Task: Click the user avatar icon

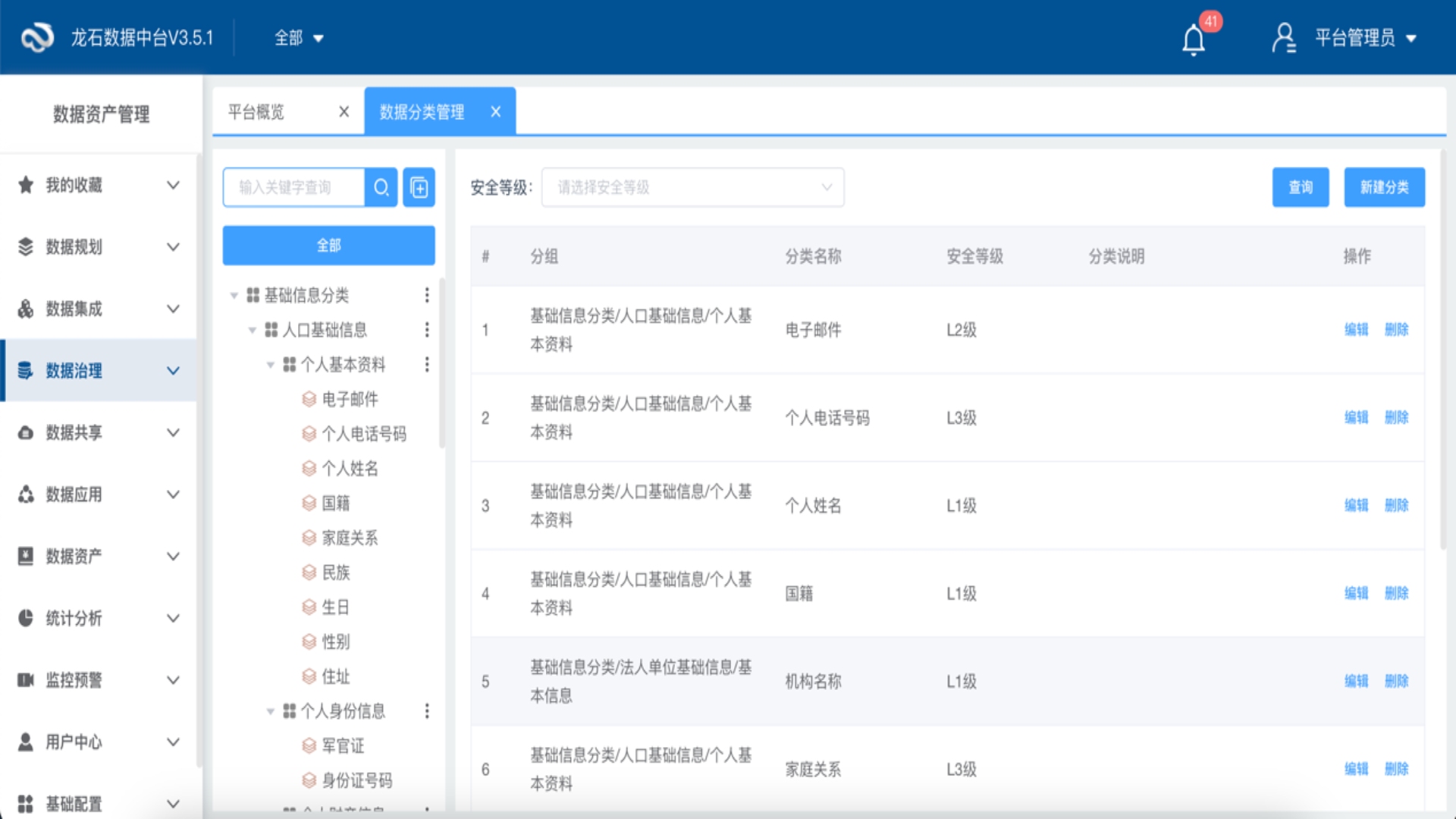Action: 1283,38
